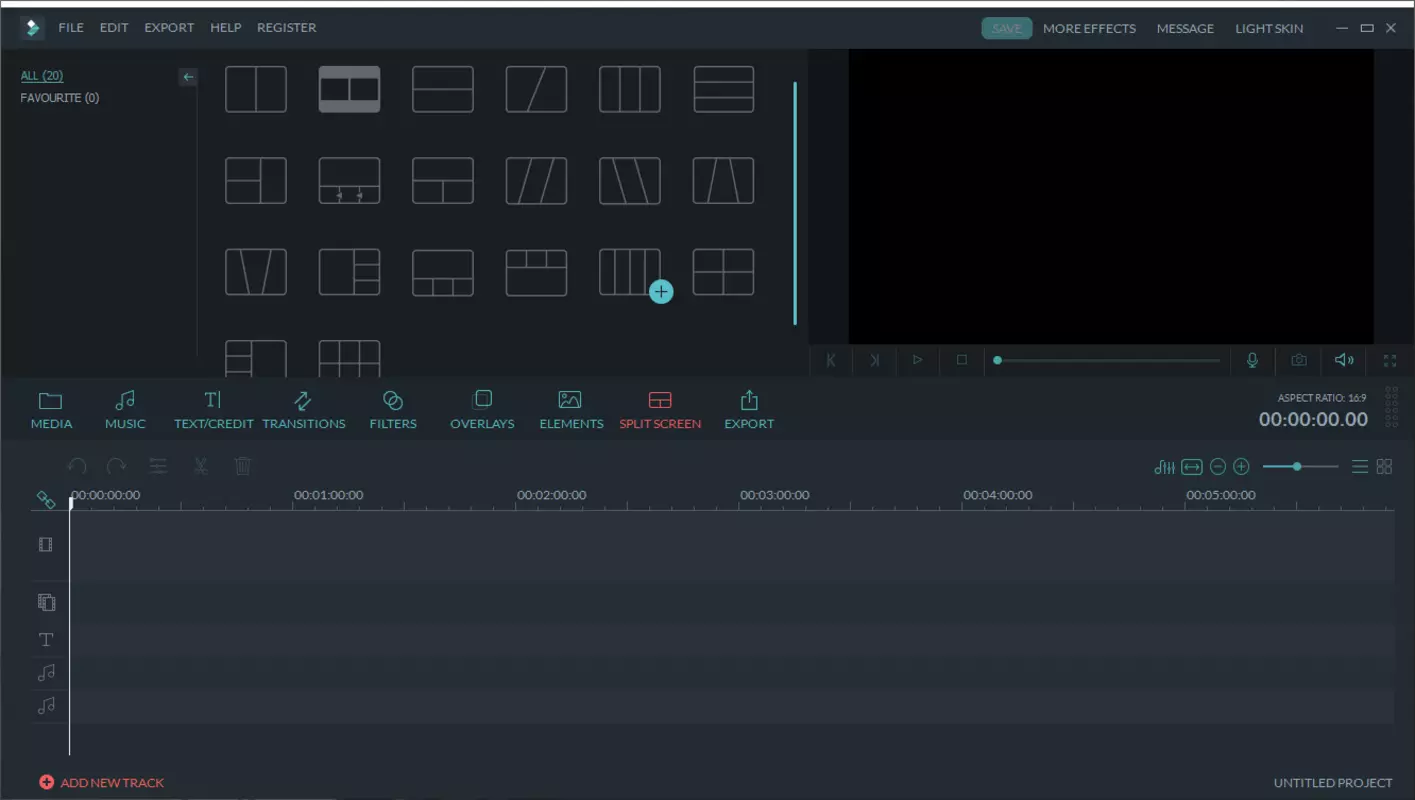The width and height of the screenshot is (1415, 800).
Task: Click the Redo arrow in timeline toolbar
Action: [116, 466]
